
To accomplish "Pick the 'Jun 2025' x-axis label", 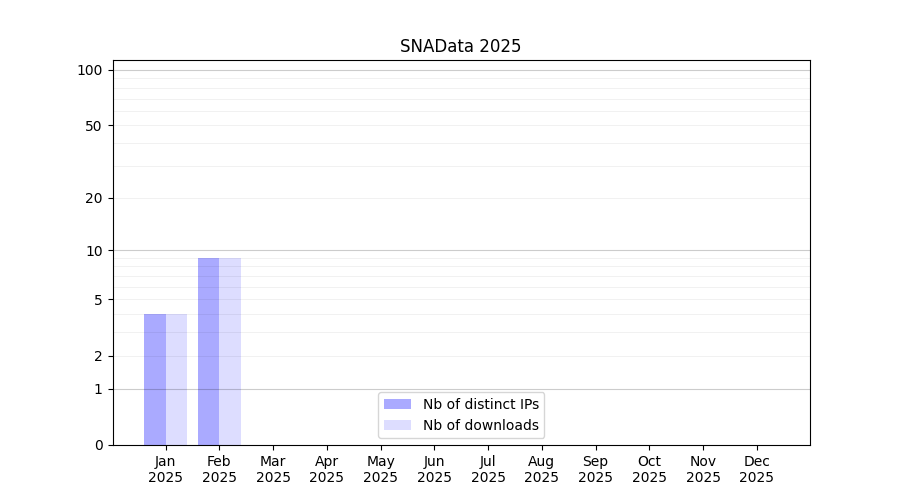I will pyautogui.click(x=434, y=469).
